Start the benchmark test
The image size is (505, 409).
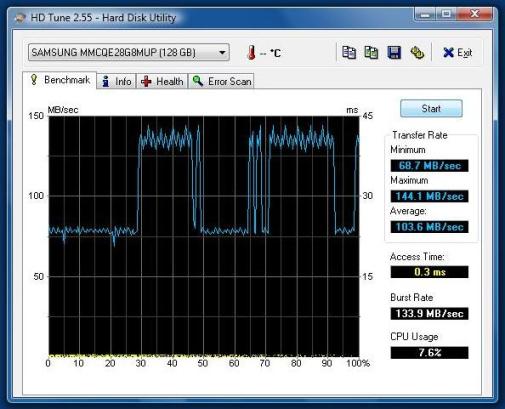(x=431, y=108)
